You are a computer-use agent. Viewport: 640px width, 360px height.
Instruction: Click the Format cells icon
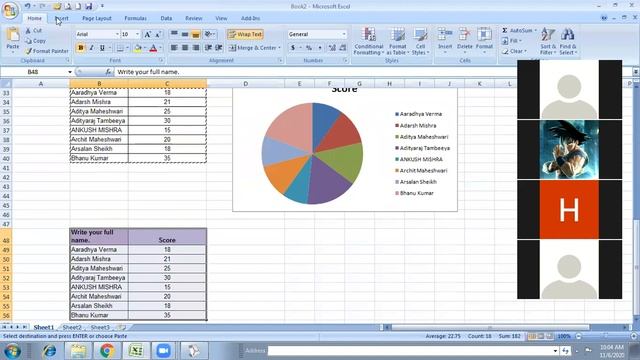484,34
